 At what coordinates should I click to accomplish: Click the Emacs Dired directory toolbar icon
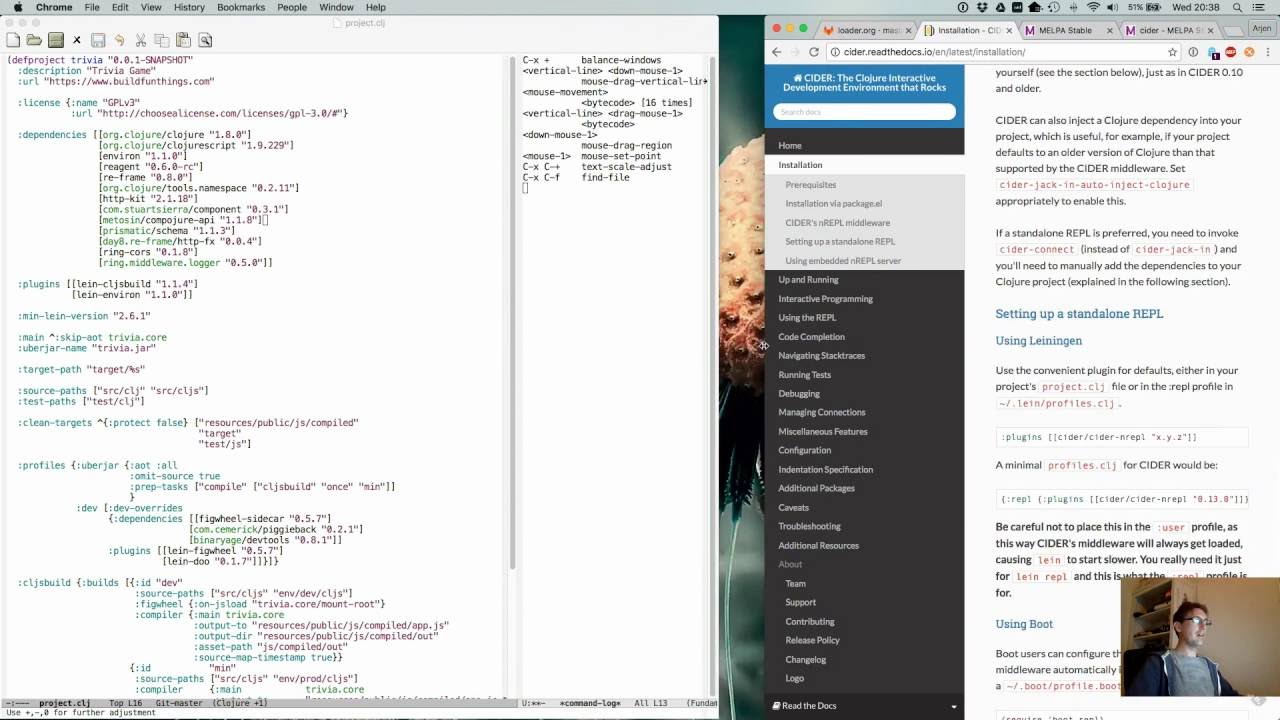(56, 40)
